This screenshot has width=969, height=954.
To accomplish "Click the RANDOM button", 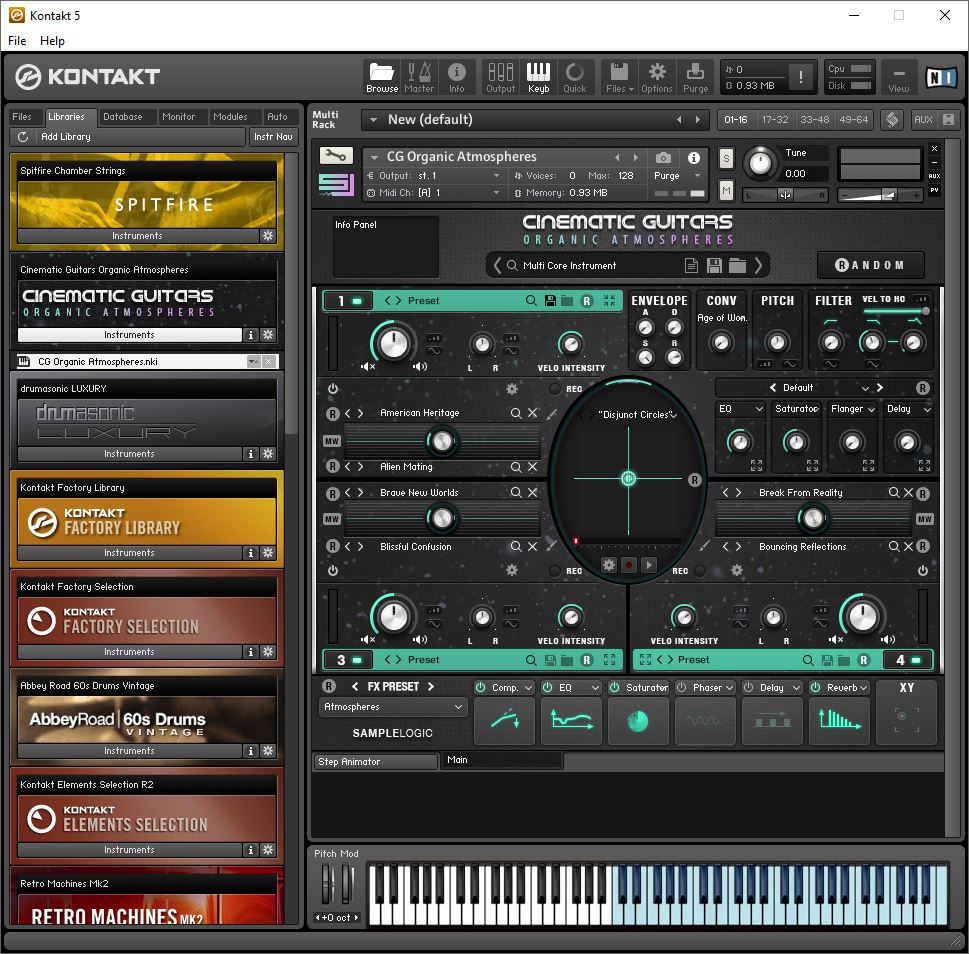I will point(870,265).
